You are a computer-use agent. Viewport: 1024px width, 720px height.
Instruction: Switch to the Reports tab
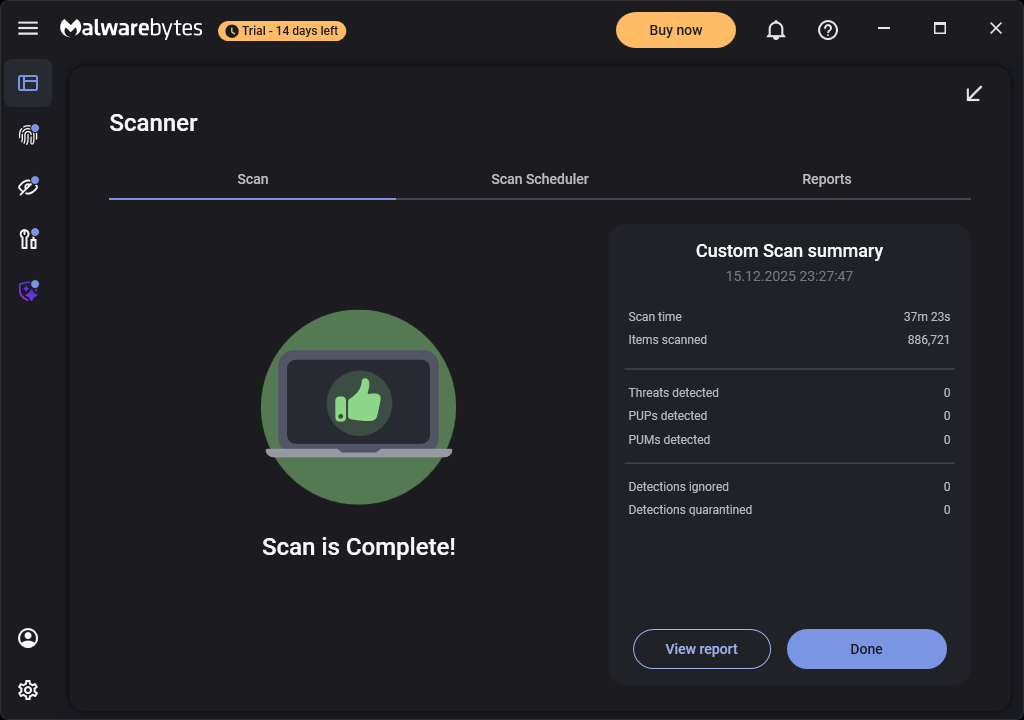[x=827, y=179]
